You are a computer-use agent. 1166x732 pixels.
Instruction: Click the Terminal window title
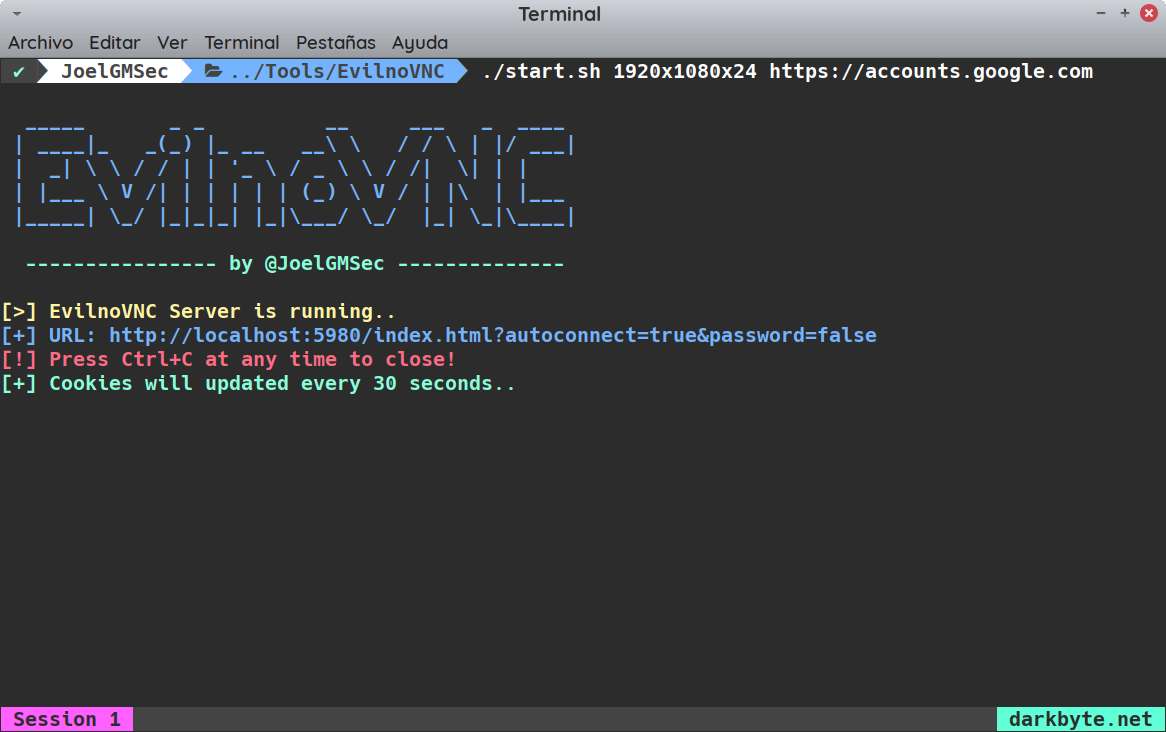559,14
